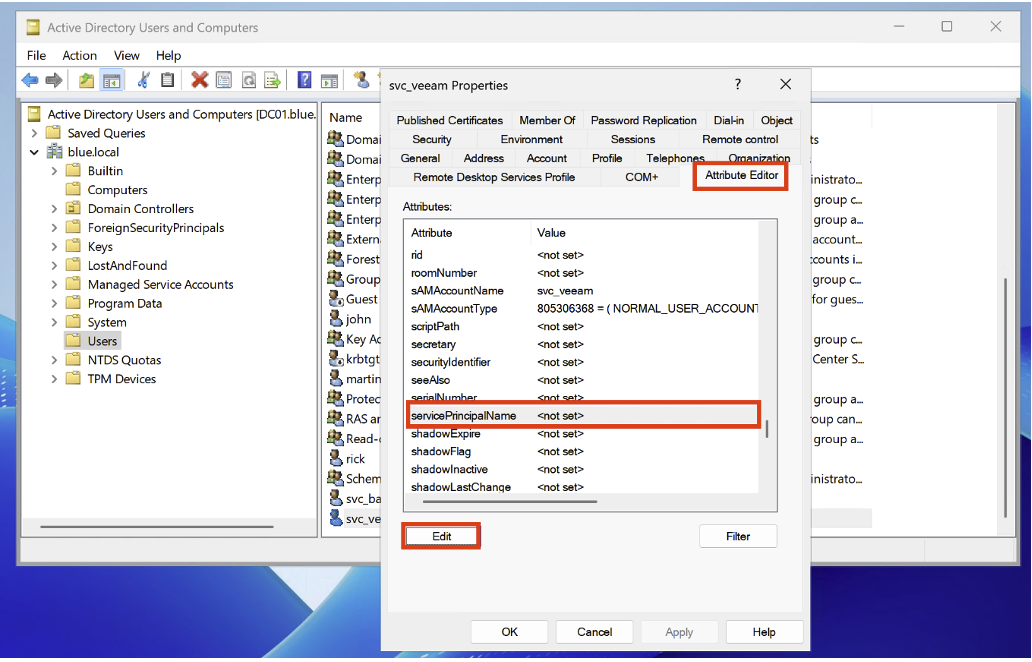The height and width of the screenshot is (662, 1032).
Task: Click the Properties toolbar icon
Action: (x=224, y=81)
